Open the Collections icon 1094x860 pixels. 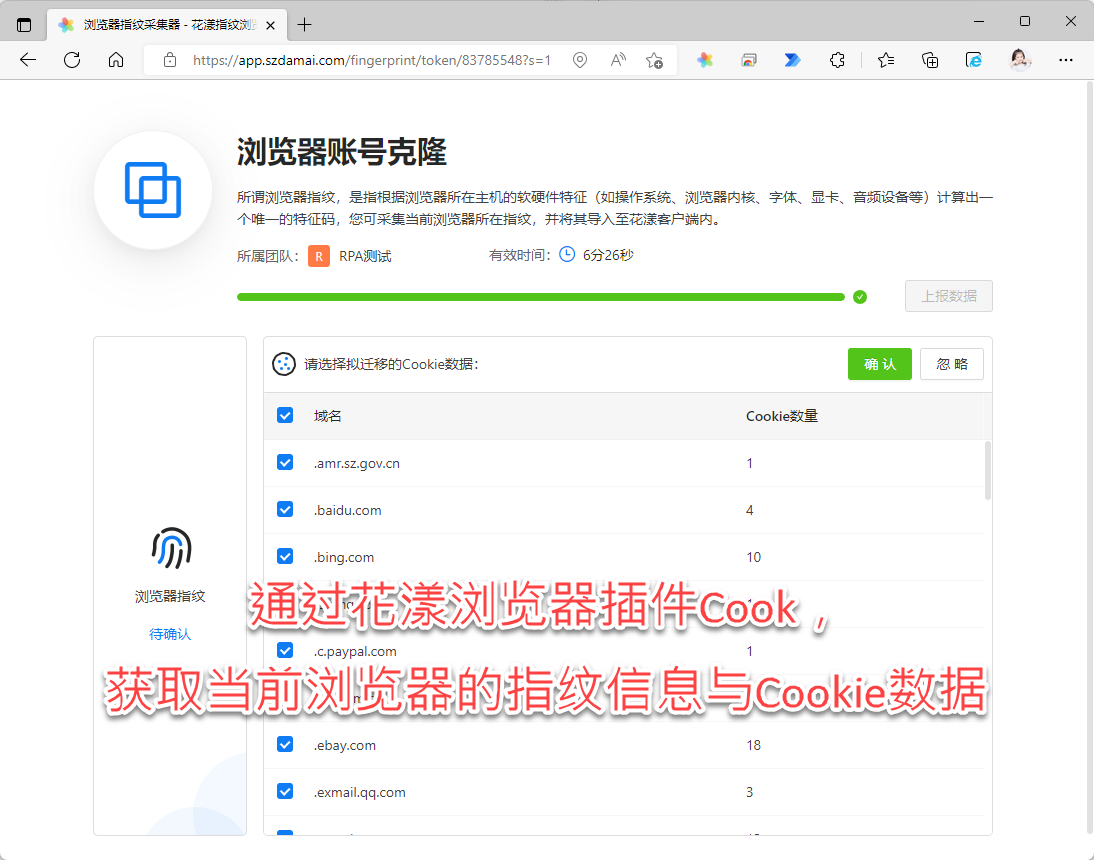click(930, 60)
